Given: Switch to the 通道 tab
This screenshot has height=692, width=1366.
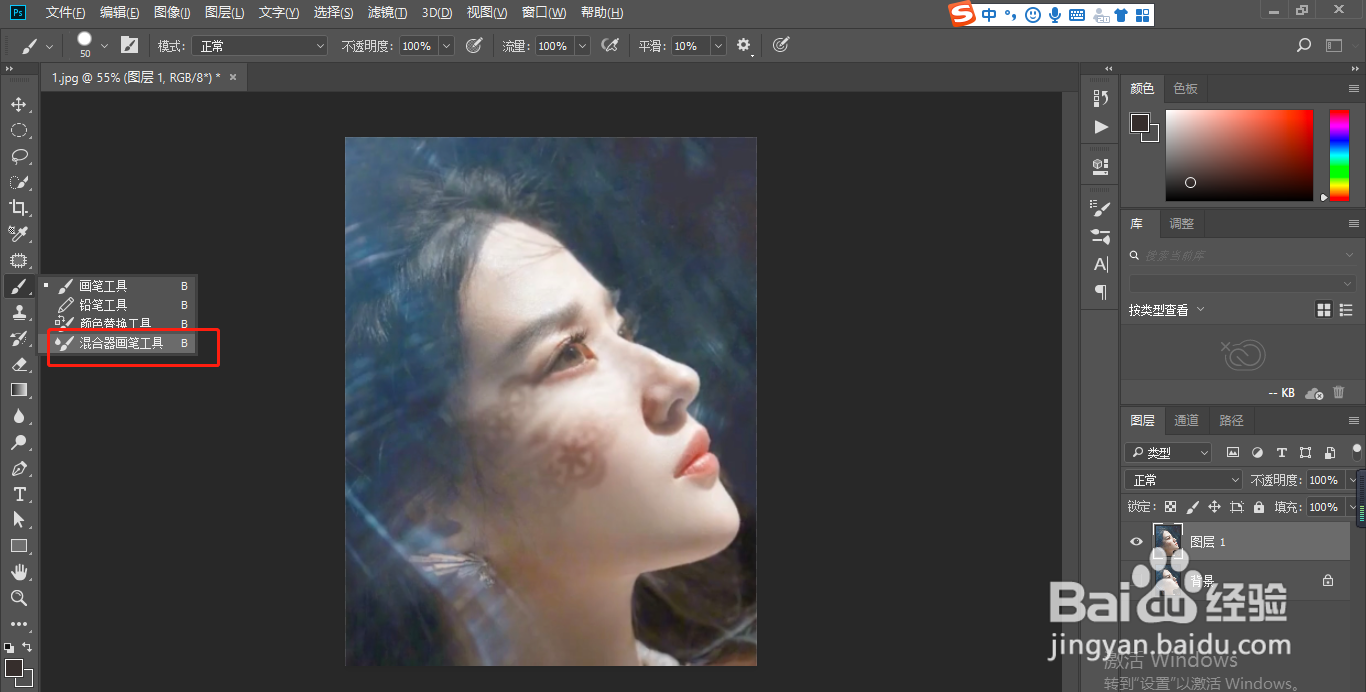Looking at the screenshot, I should tap(1186, 420).
